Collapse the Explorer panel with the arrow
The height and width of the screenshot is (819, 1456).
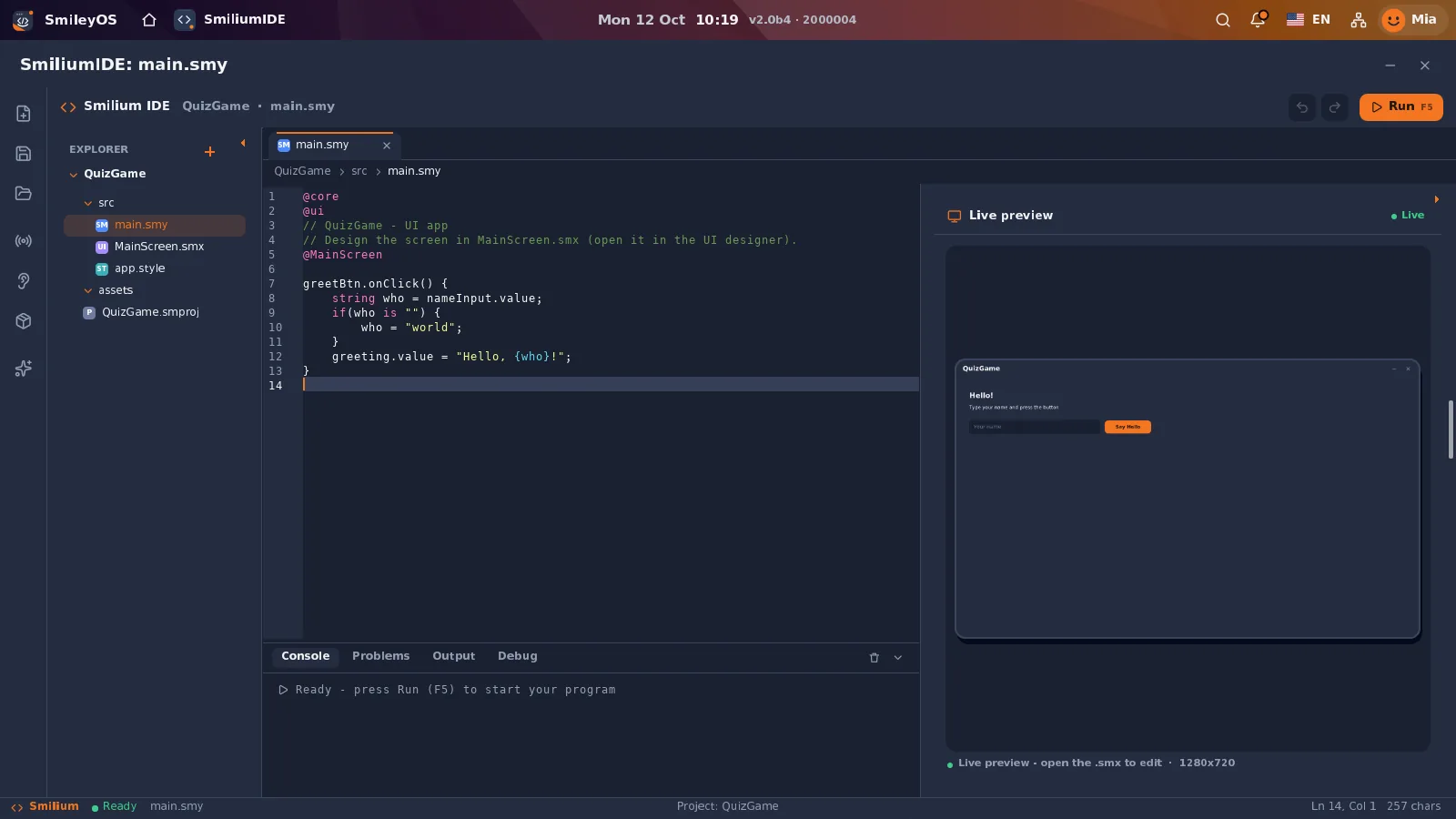click(x=243, y=143)
